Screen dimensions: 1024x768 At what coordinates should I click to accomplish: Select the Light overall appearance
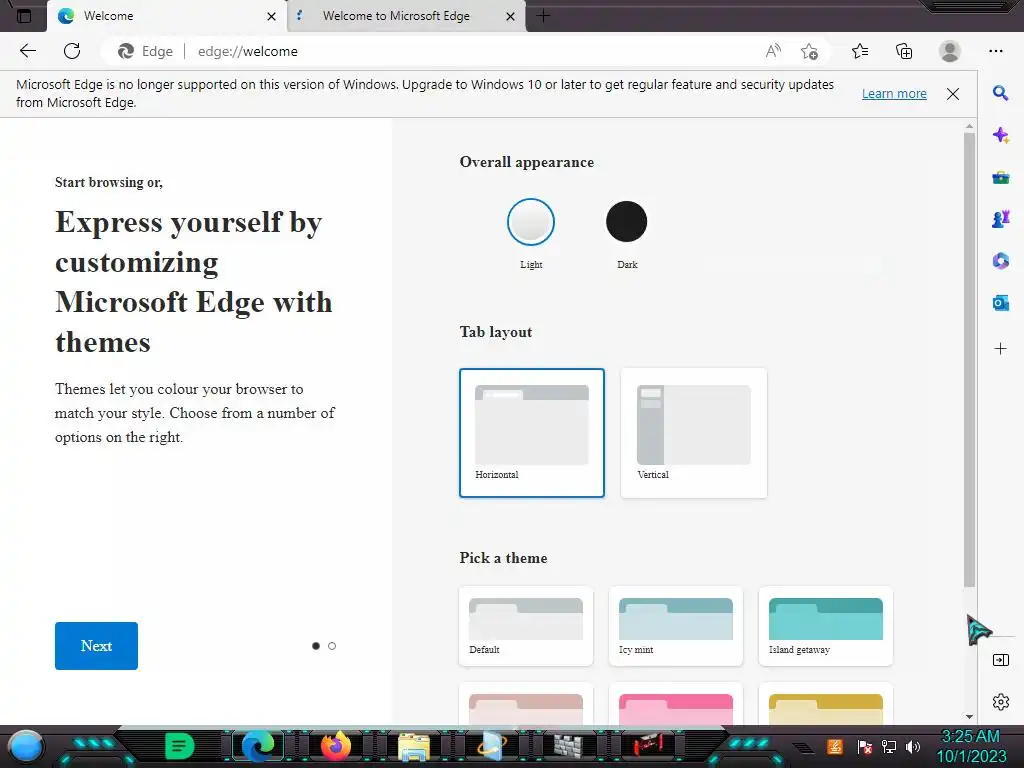coord(531,222)
